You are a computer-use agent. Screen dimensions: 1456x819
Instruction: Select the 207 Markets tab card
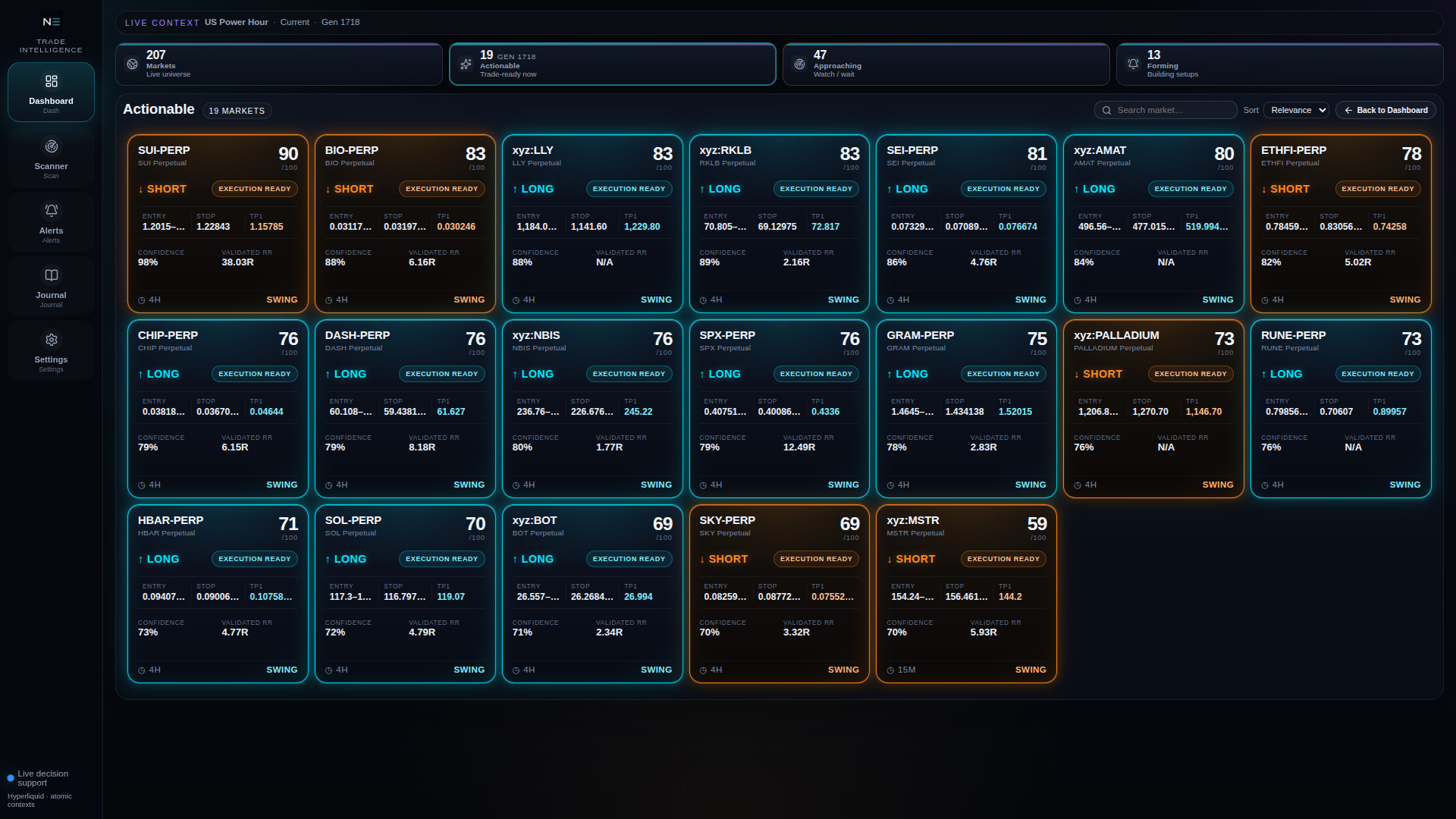click(279, 64)
